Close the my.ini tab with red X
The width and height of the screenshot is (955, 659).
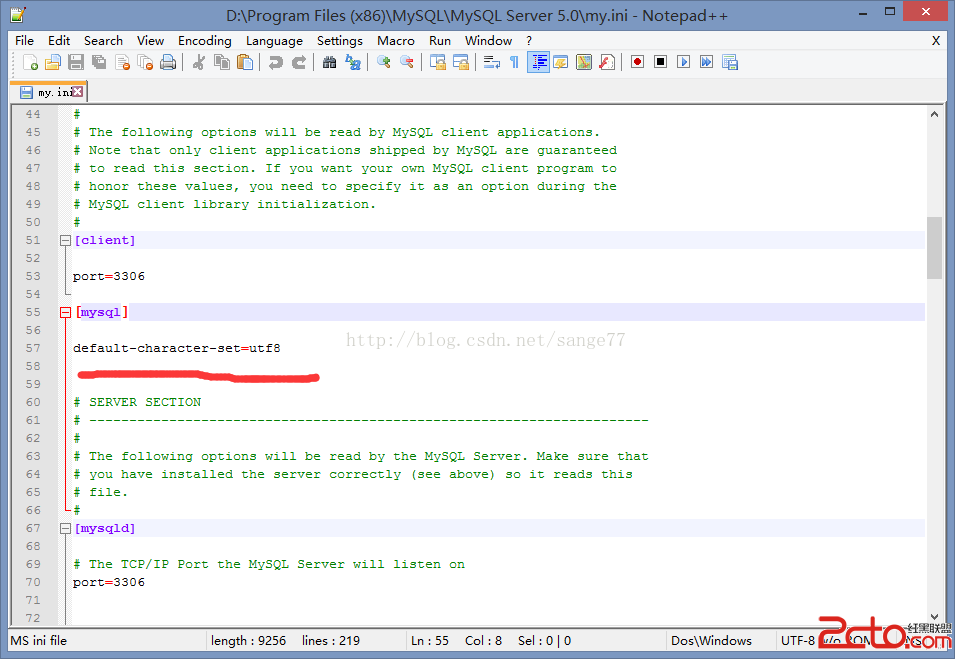[x=78, y=91]
